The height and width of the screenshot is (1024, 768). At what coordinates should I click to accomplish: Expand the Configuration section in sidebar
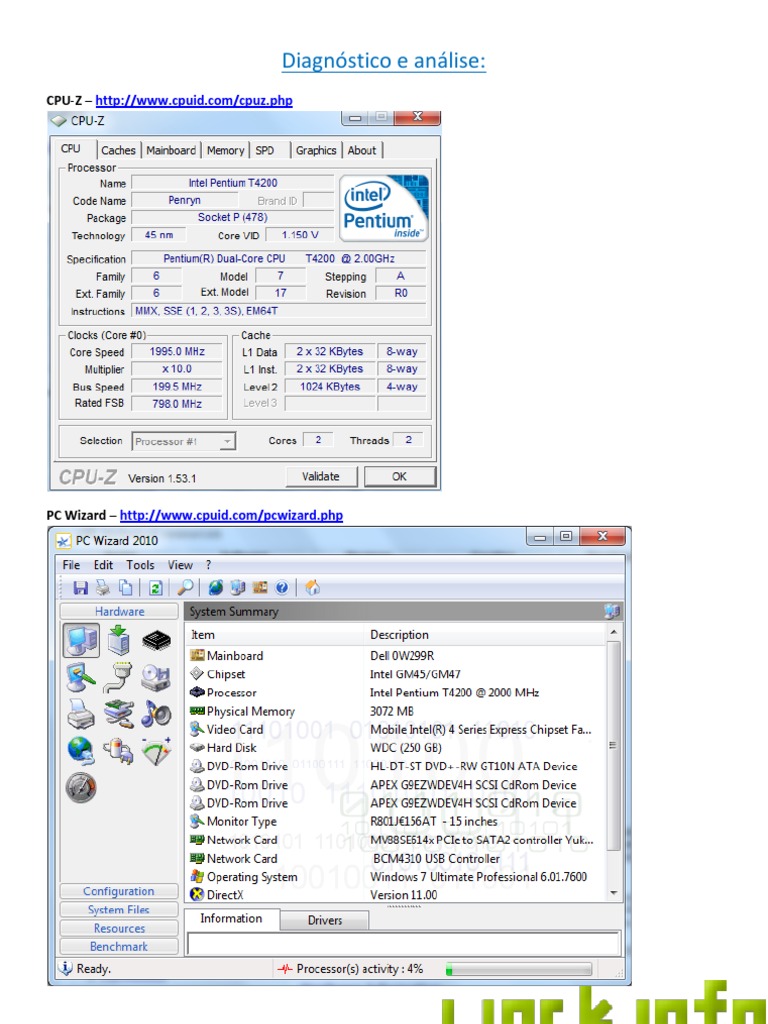(x=119, y=891)
